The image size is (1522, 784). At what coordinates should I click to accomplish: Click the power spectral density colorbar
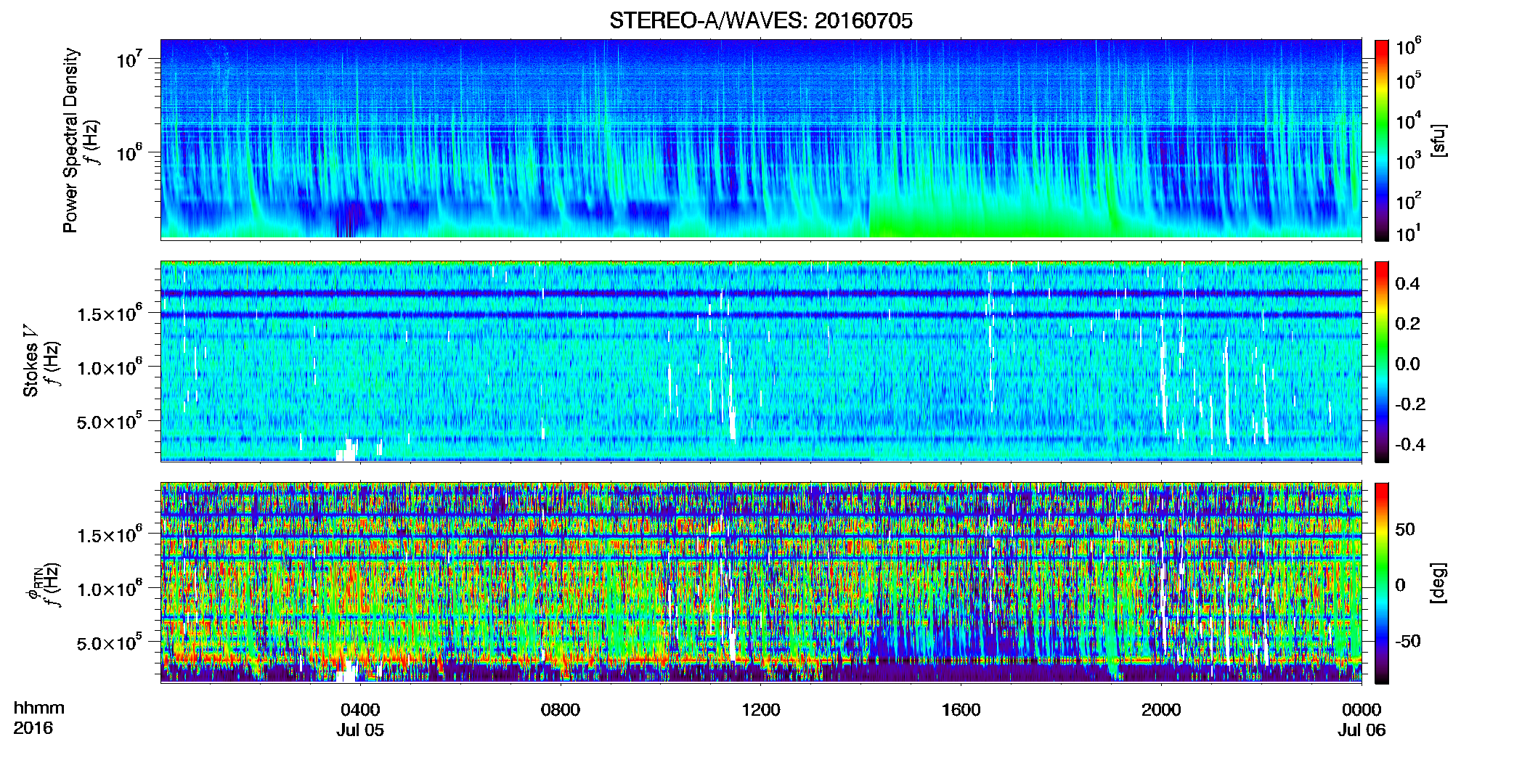1382,140
